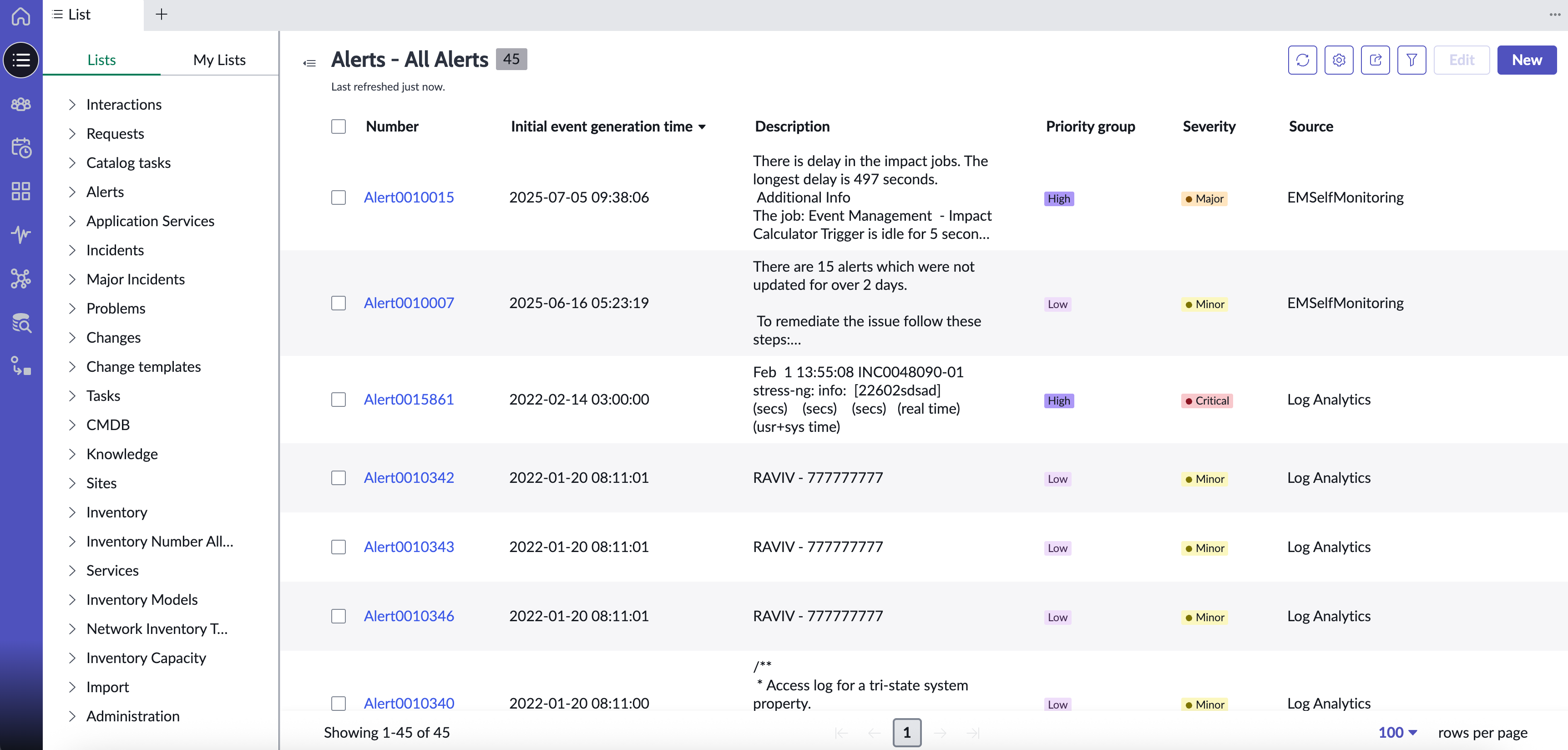Go to previous page arrow
The width and height of the screenshot is (1568, 750).
tap(874, 732)
